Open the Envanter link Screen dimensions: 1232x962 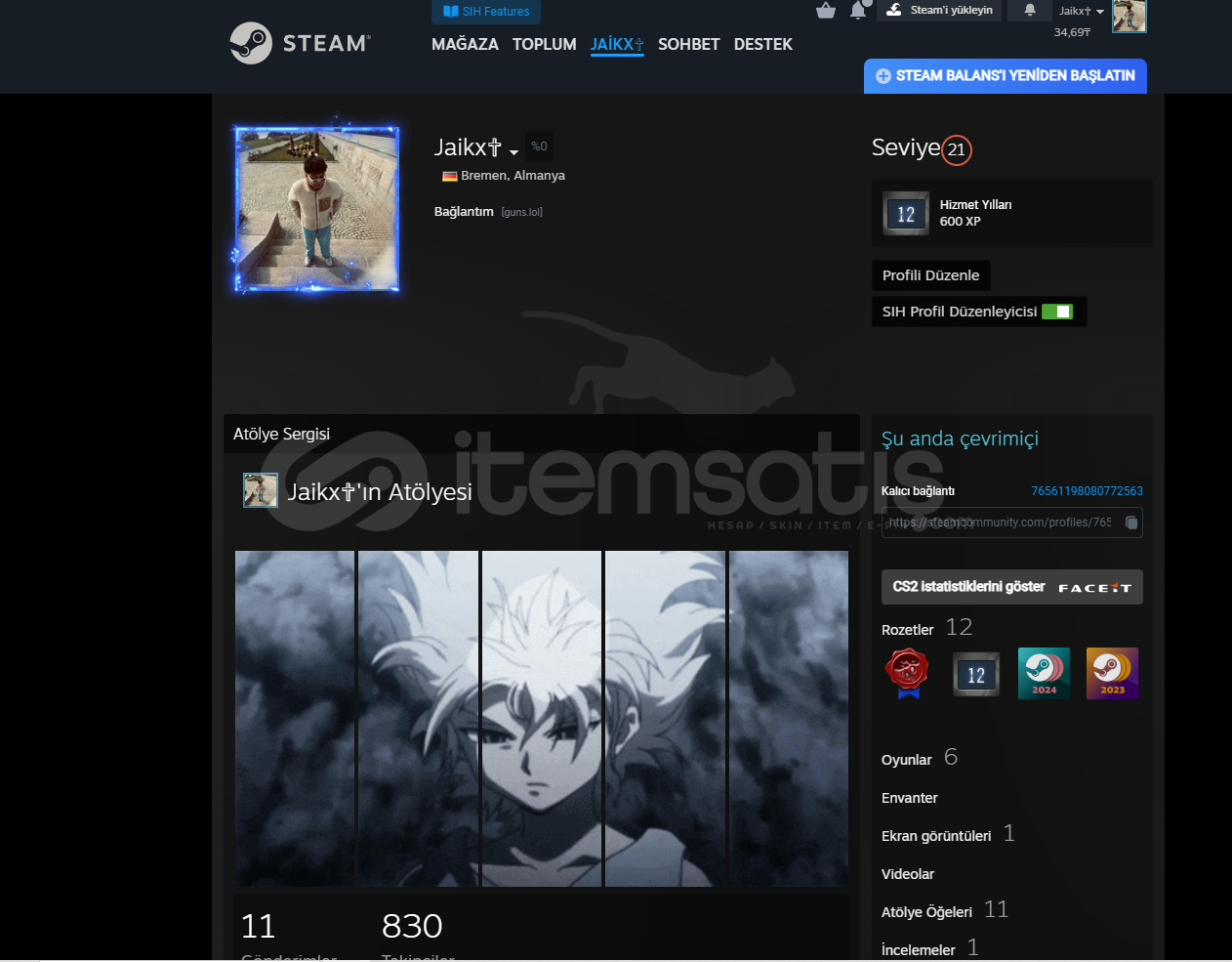[x=910, y=798]
